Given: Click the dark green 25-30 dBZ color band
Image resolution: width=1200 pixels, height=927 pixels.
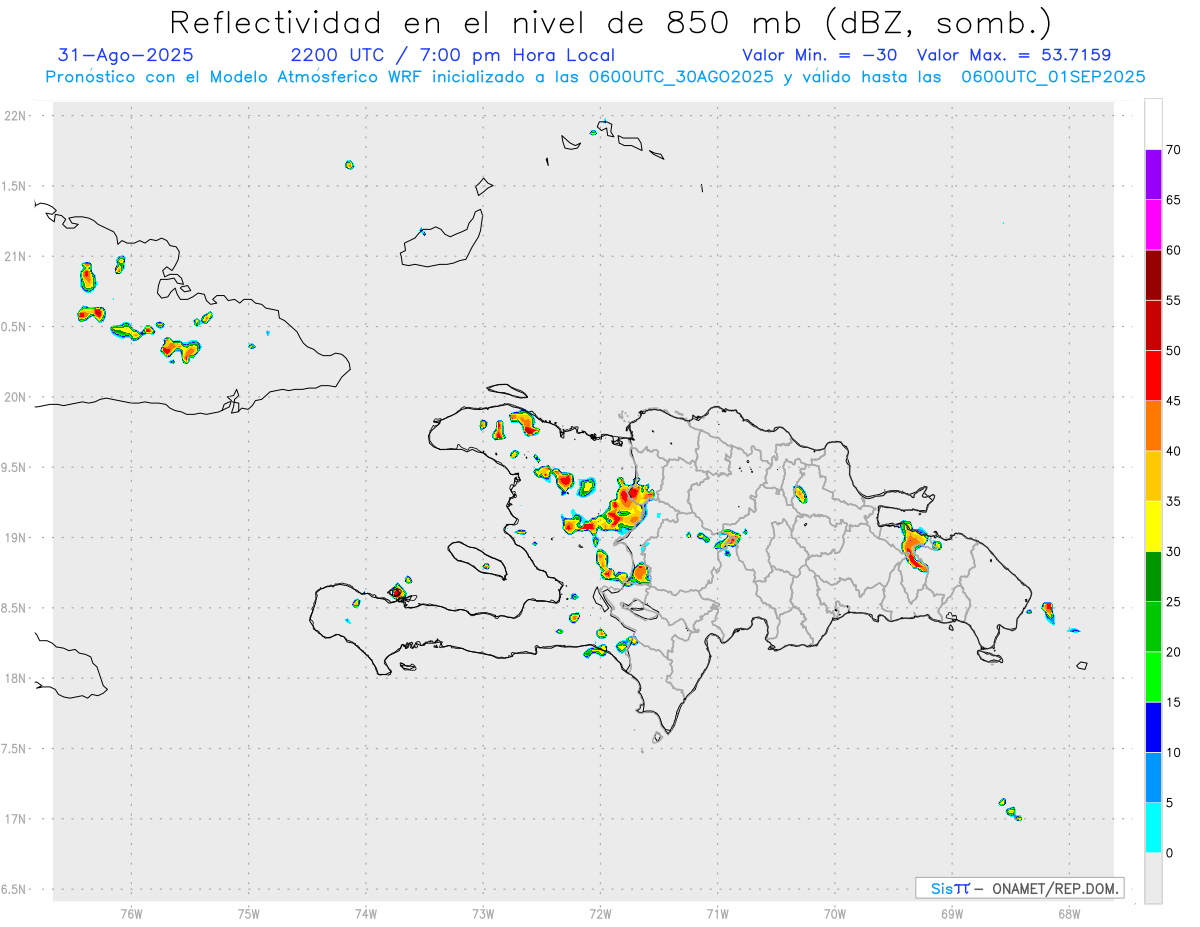Looking at the screenshot, I should click(x=1153, y=577).
